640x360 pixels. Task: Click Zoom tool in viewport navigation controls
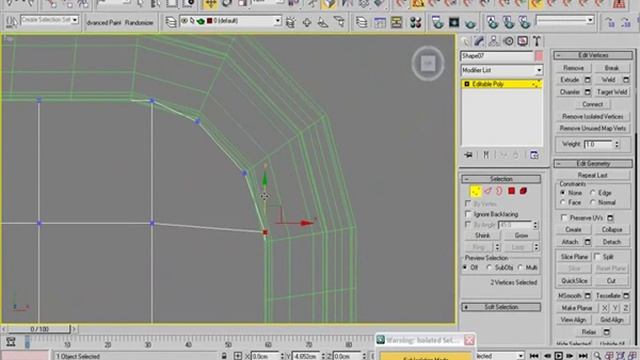(x=597, y=356)
